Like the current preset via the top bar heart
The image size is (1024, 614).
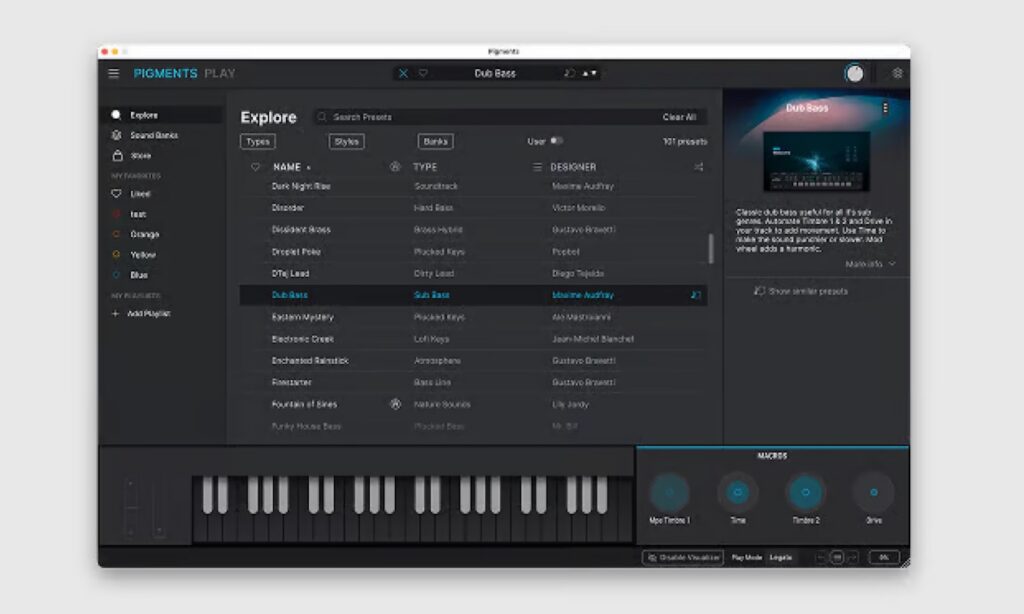[x=423, y=73]
